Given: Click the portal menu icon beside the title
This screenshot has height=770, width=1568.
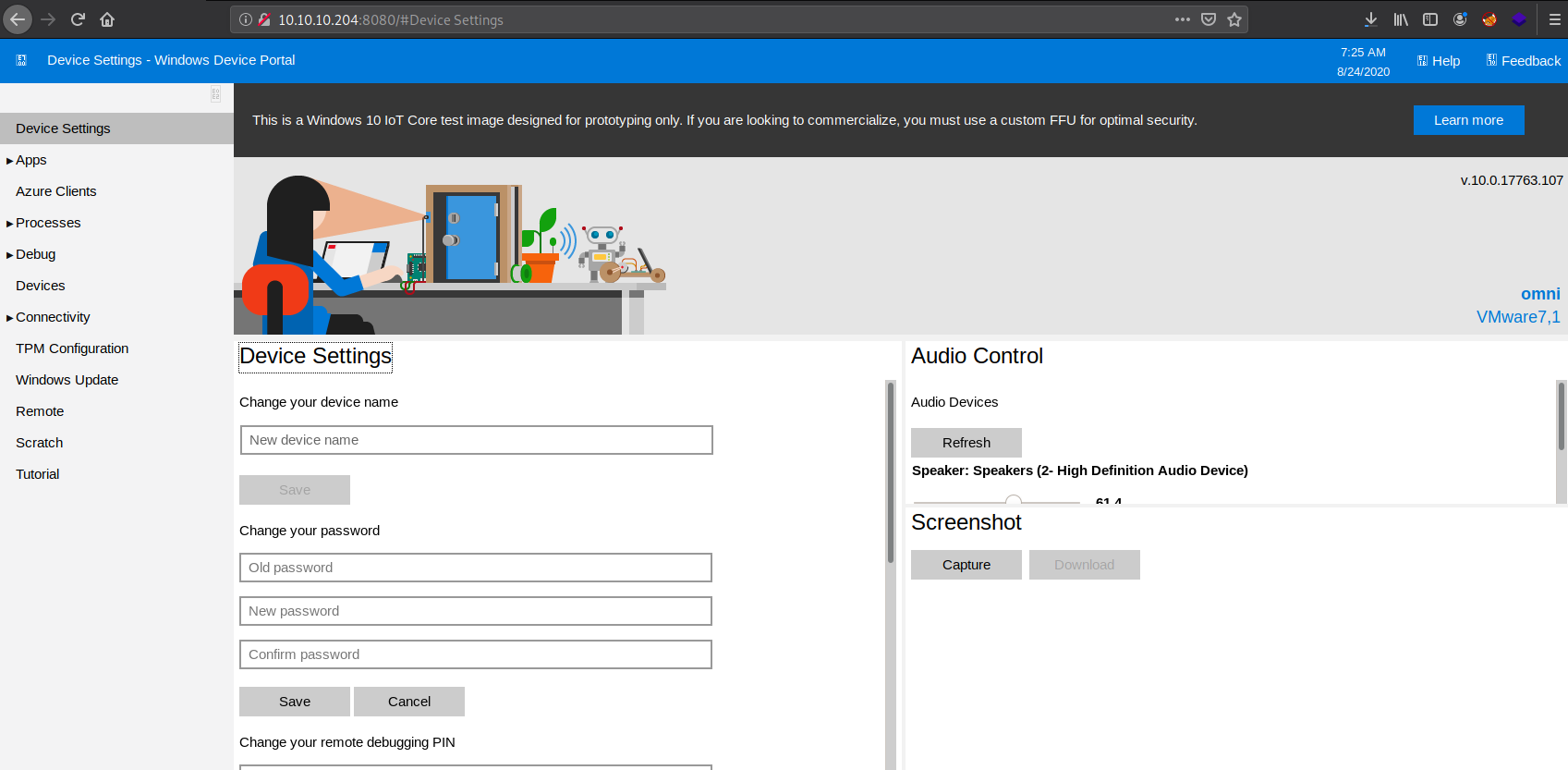Looking at the screenshot, I should pos(21,60).
